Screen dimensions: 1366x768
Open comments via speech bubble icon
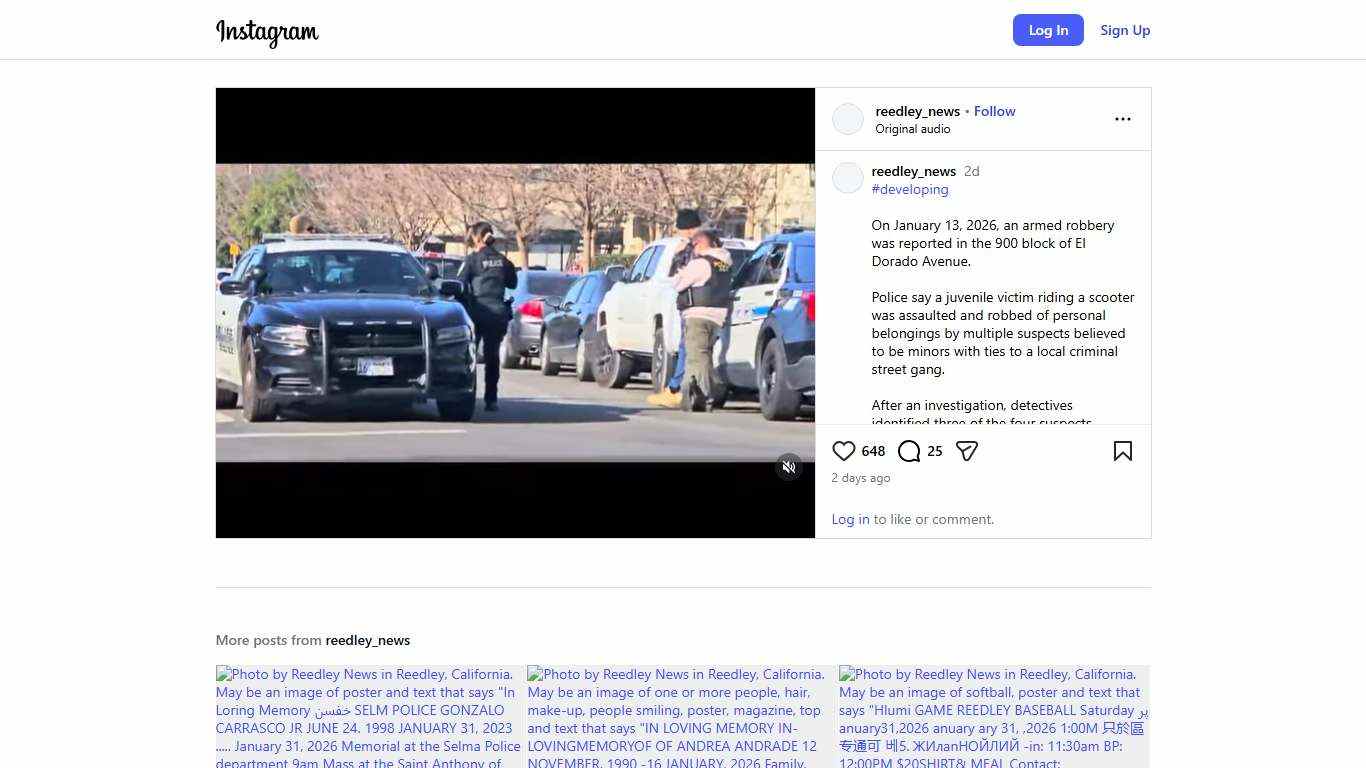pos(908,451)
